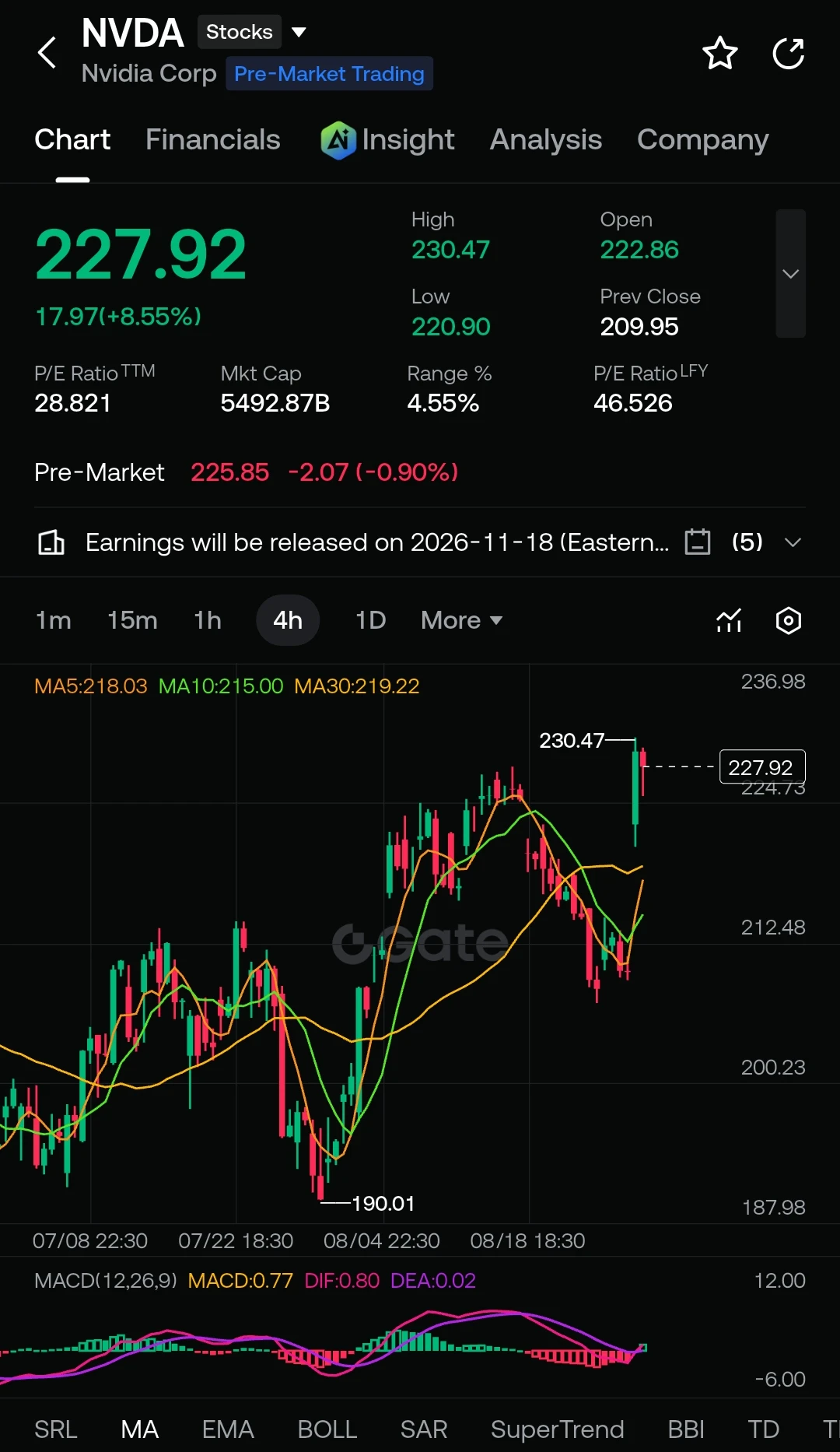The width and height of the screenshot is (840, 1452).
Task: Tap the share icon
Action: [788, 54]
